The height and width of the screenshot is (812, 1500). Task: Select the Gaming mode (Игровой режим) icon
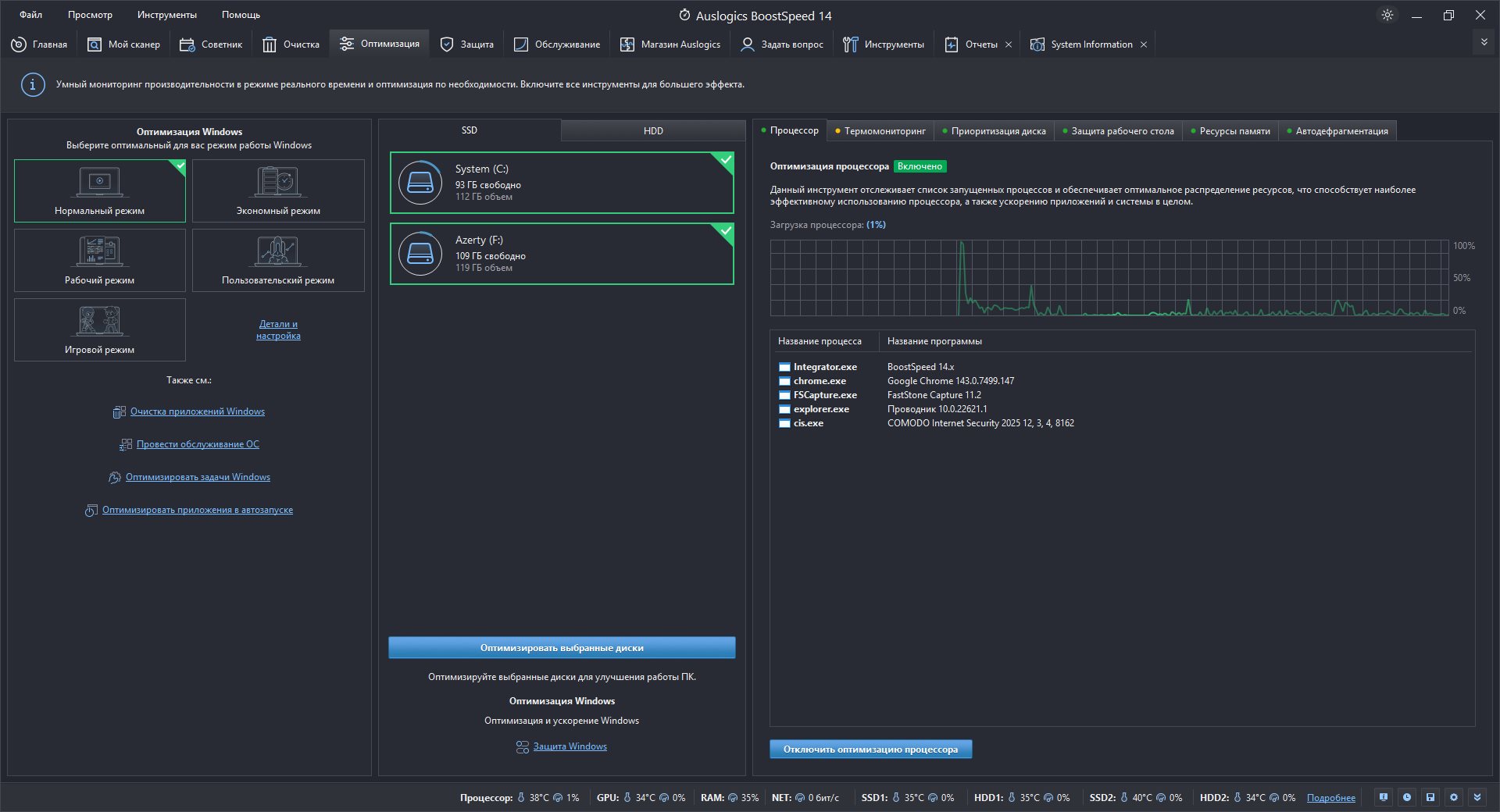100,322
